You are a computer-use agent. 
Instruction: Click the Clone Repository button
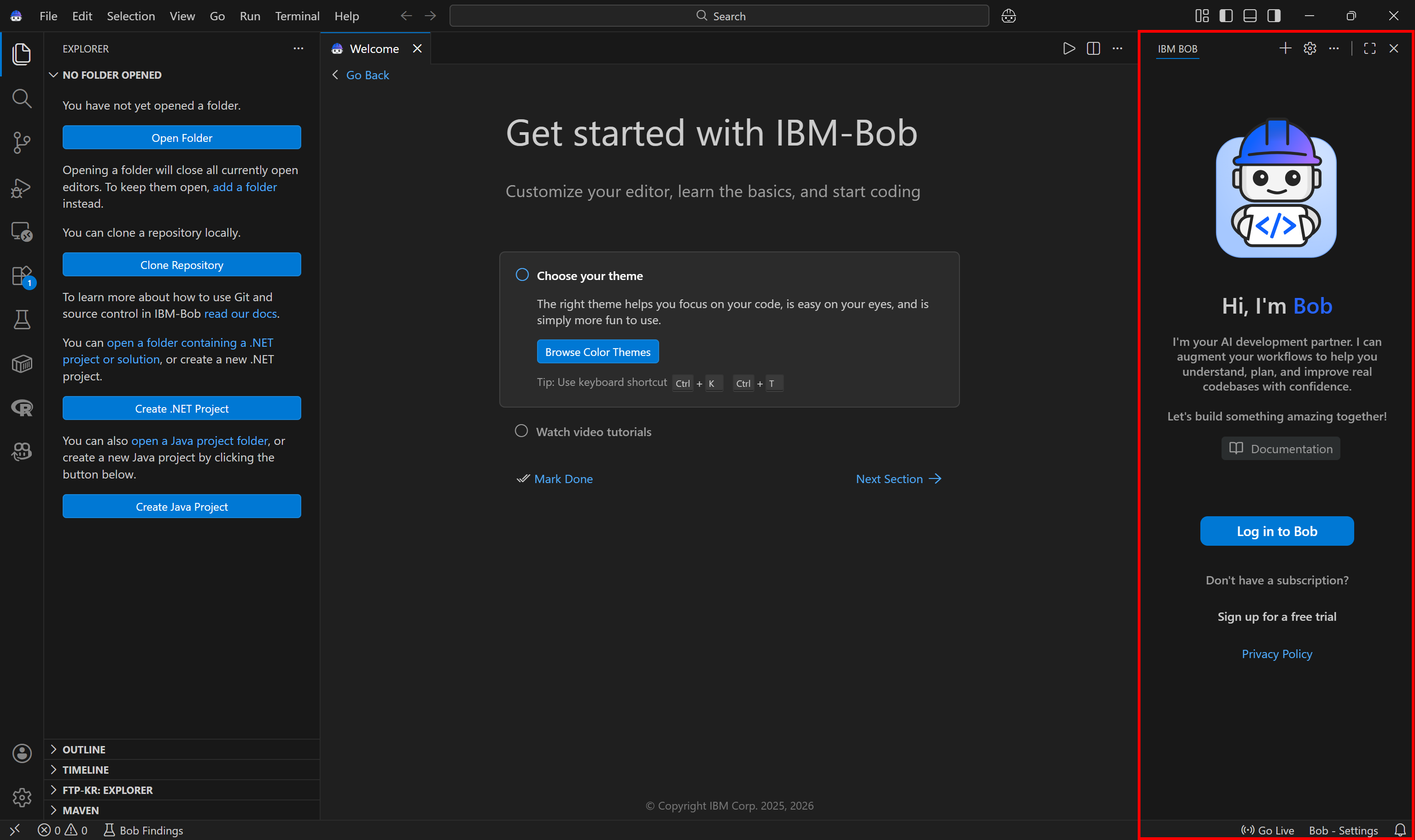(181, 265)
